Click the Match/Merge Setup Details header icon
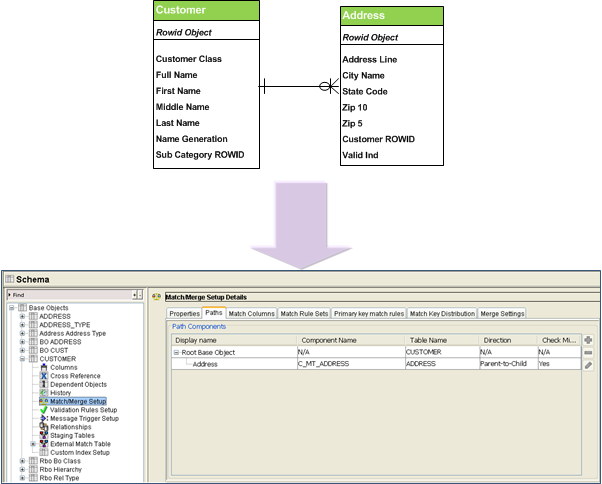This screenshot has width=602, height=484. tap(156, 297)
